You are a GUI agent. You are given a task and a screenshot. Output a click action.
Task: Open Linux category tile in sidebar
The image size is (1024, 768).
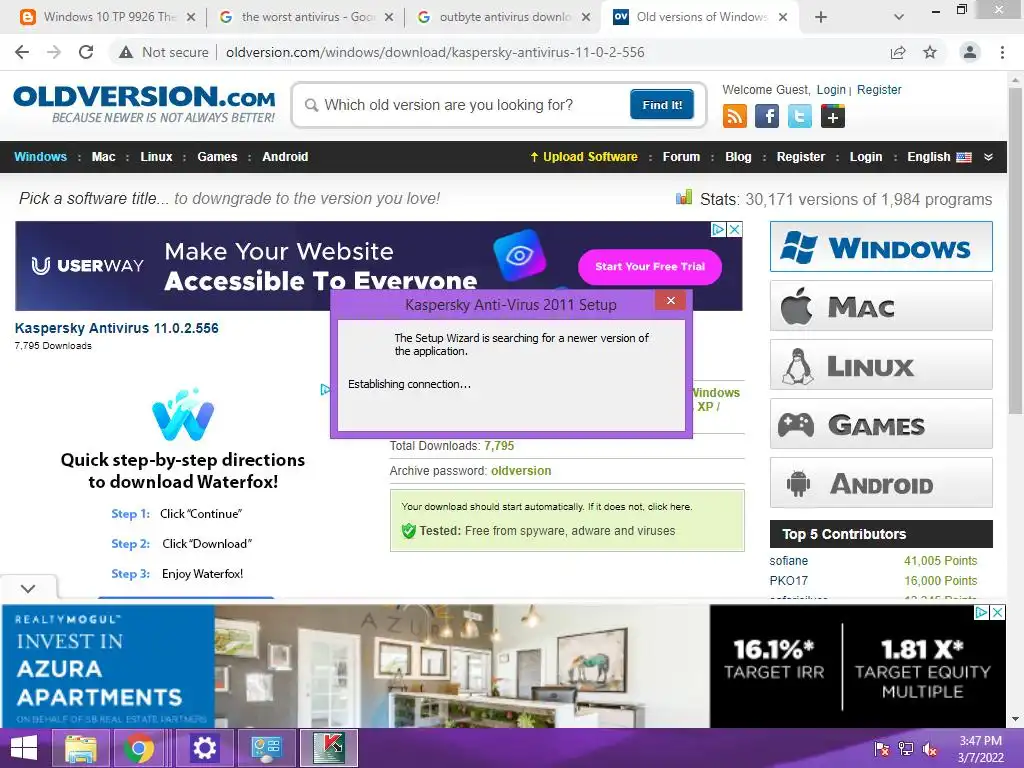(881, 364)
